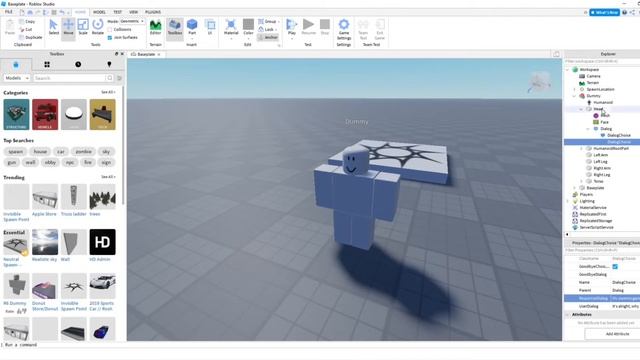
Task: Open the UI insert tool
Action: pyautogui.click(x=210, y=27)
